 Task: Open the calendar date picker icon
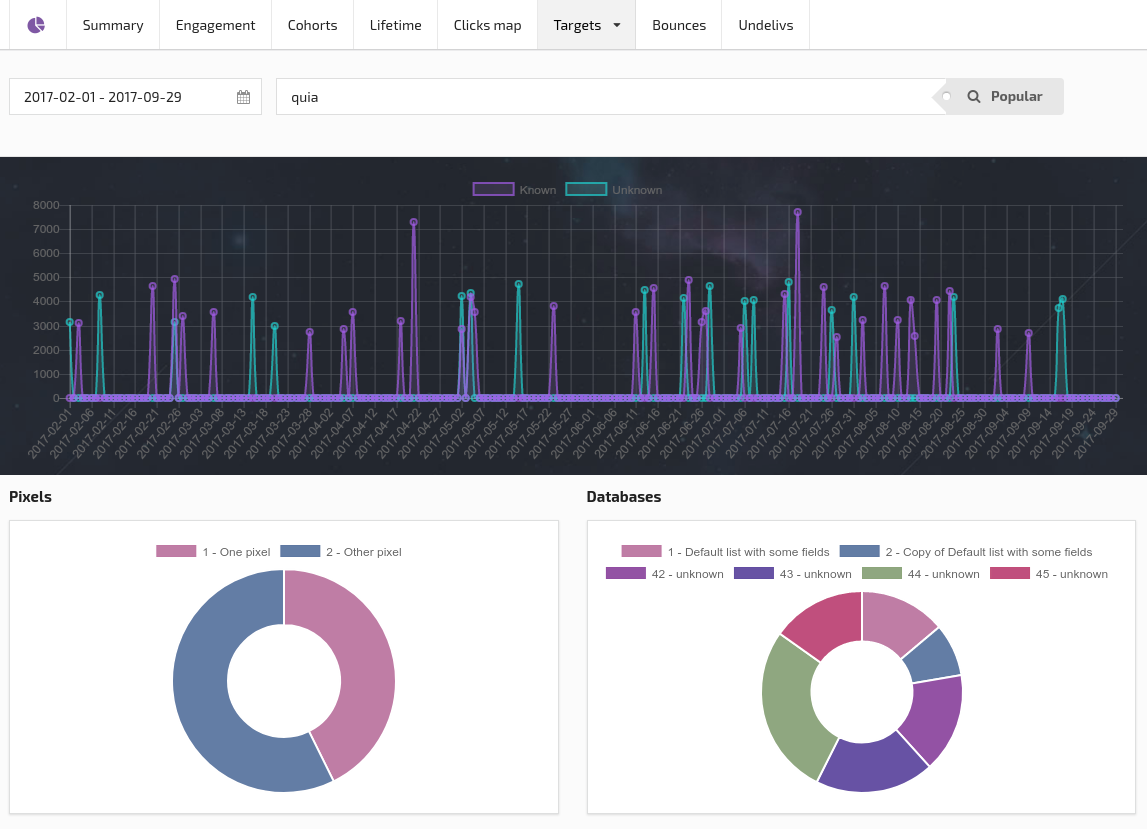click(x=244, y=97)
